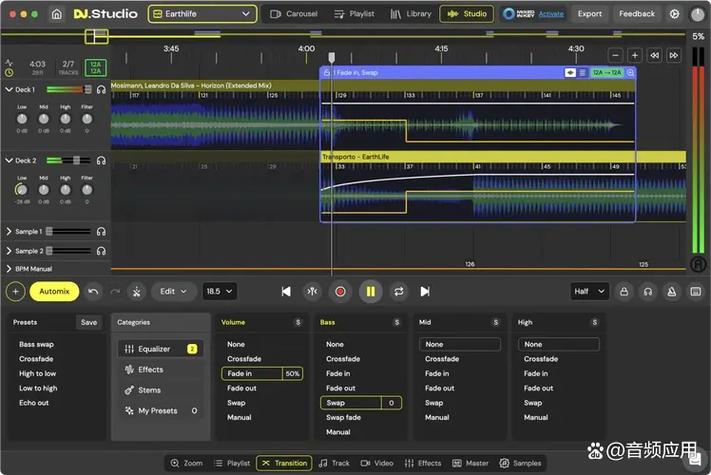Click the Automix button
Image resolution: width=711 pixels, height=475 pixels.
pos(54,291)
